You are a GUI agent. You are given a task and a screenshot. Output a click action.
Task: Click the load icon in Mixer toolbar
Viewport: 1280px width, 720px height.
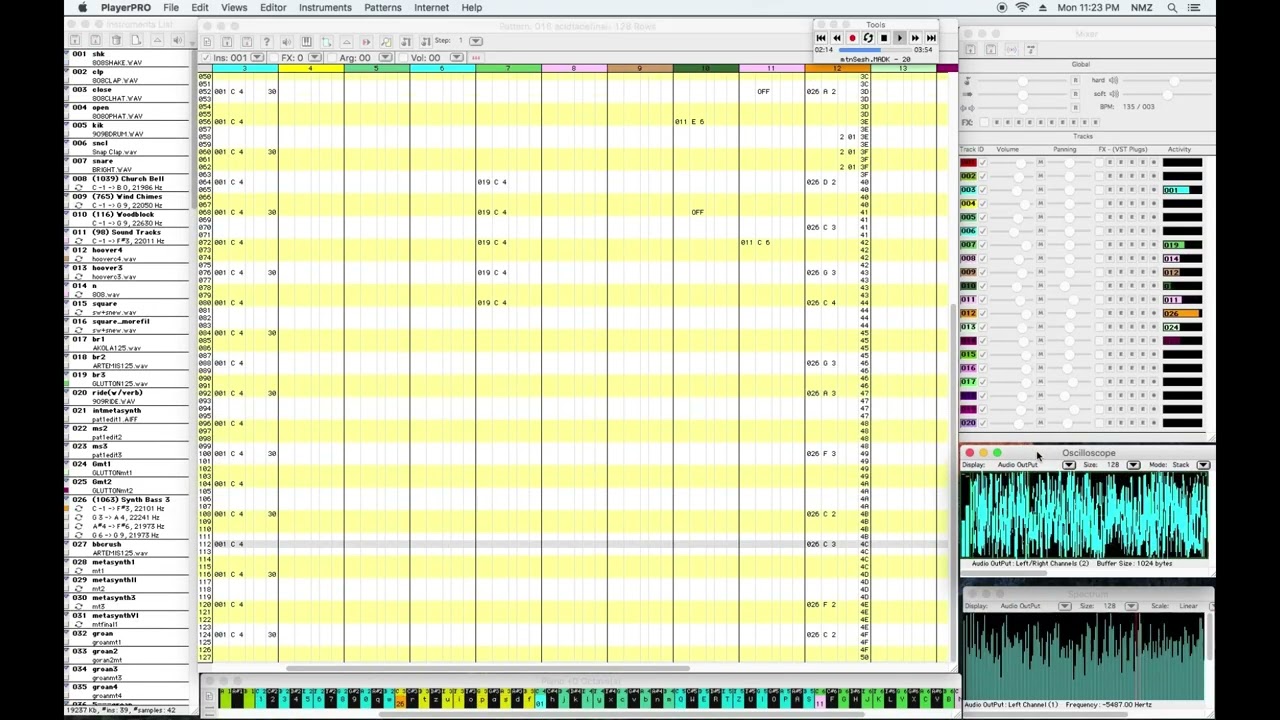point(971,49)
